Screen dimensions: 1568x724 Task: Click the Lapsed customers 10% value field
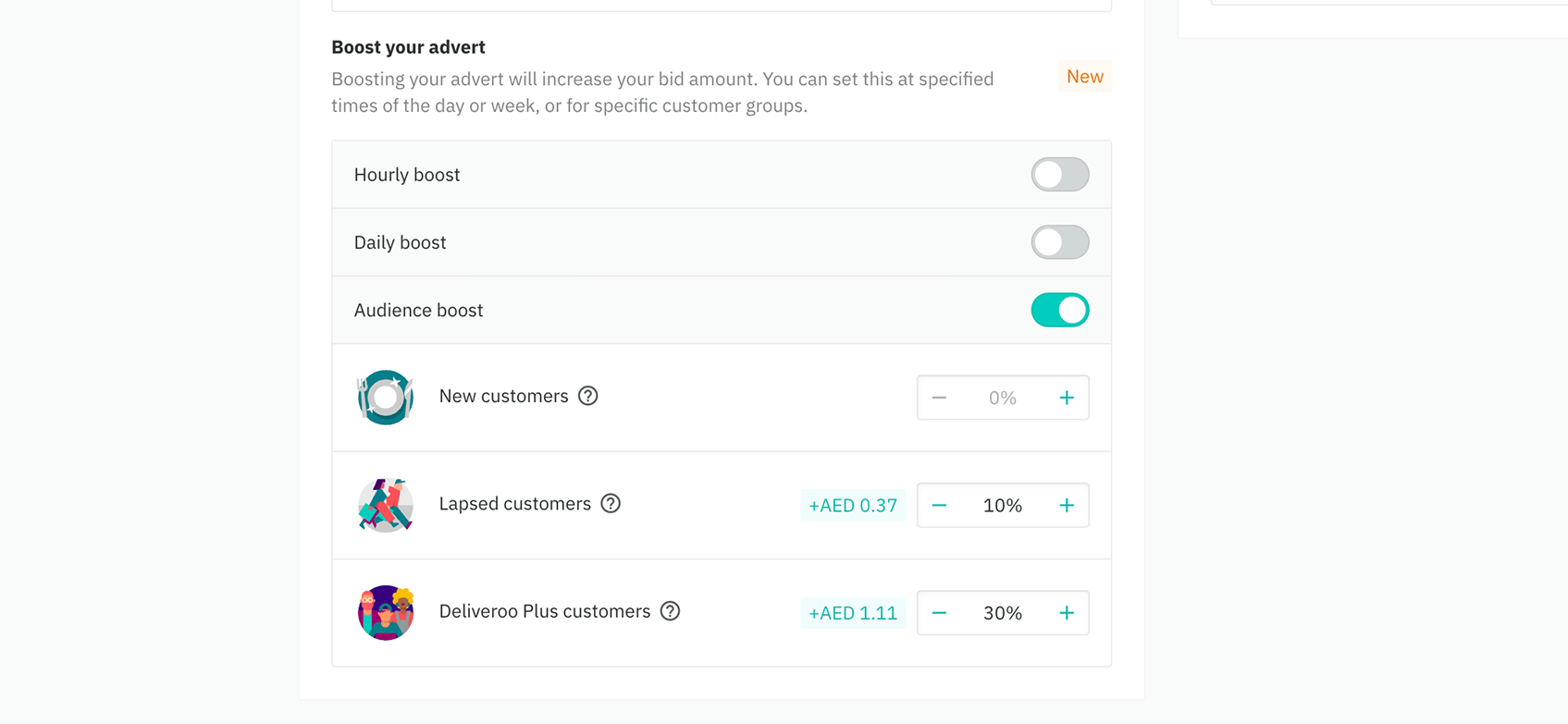point(1003,505)
